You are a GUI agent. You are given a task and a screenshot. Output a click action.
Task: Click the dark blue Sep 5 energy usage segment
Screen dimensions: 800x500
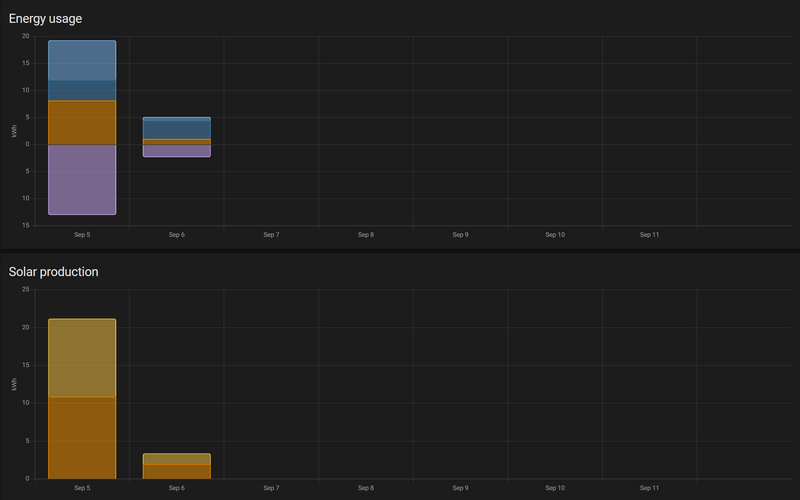82,90
